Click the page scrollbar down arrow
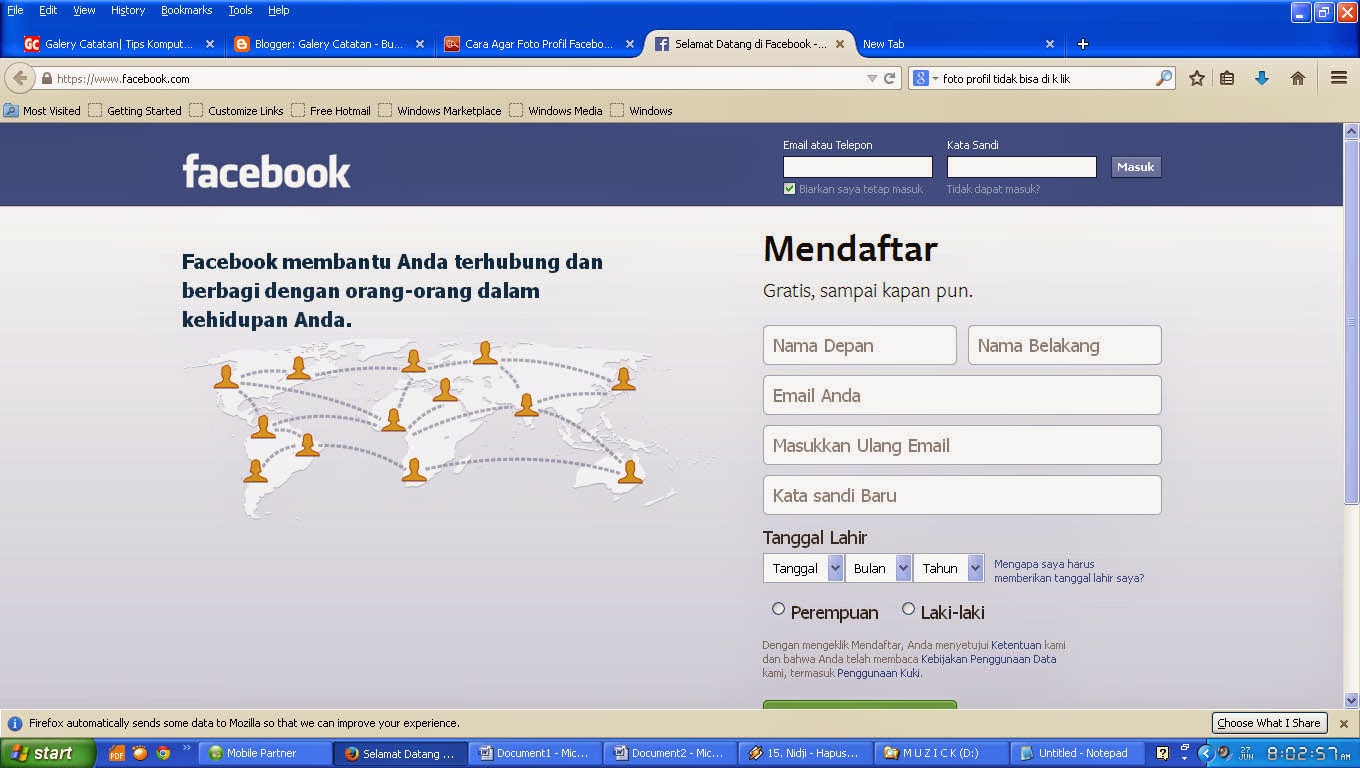This screenshot has width=1360, height=768. coord(1351,700)
